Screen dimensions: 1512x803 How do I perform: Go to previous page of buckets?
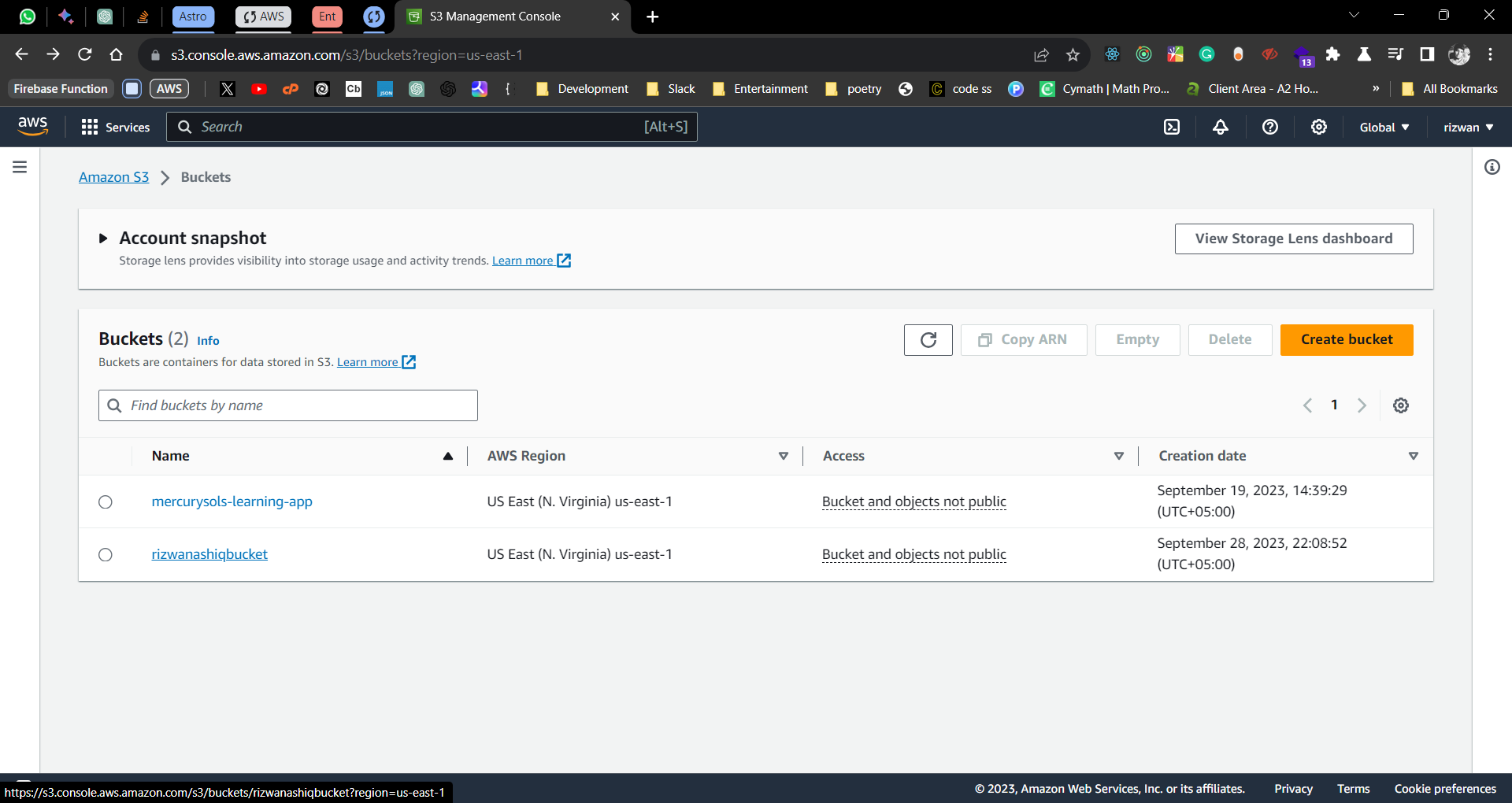[x=1307, y=405]
